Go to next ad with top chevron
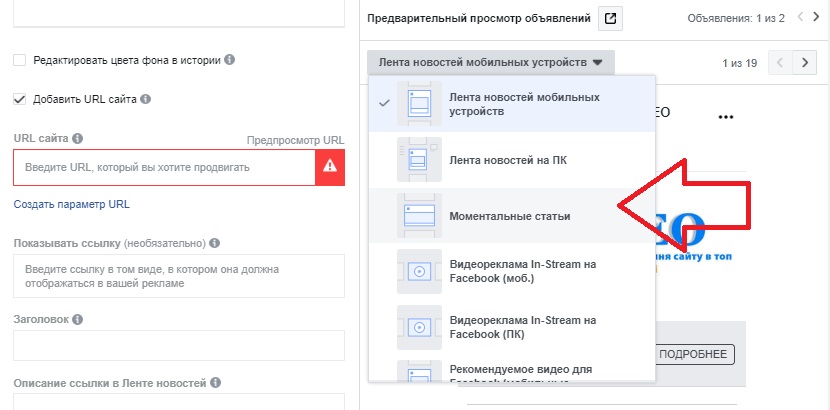This screenshot has height=410, width=830. (816, 17)
